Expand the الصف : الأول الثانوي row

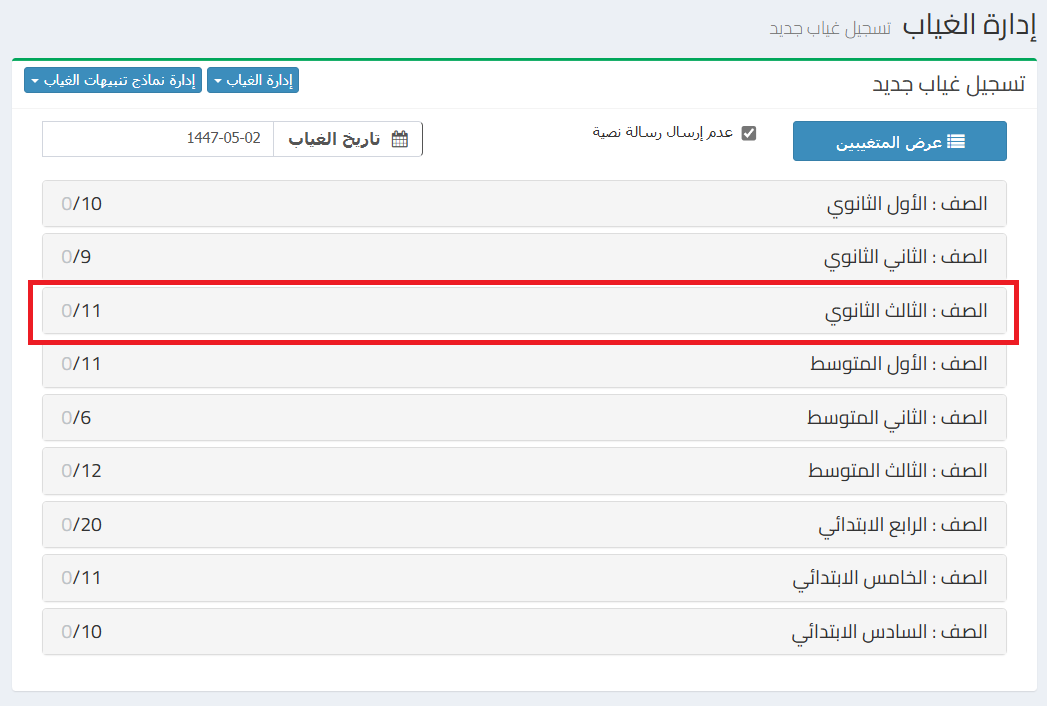pos(908,204)
